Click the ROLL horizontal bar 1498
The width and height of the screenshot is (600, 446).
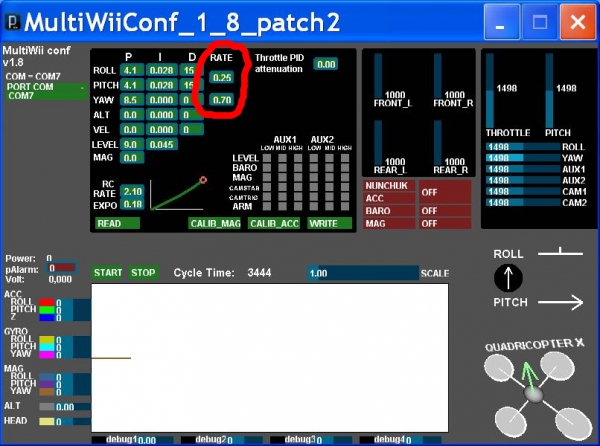pos(523,147)
